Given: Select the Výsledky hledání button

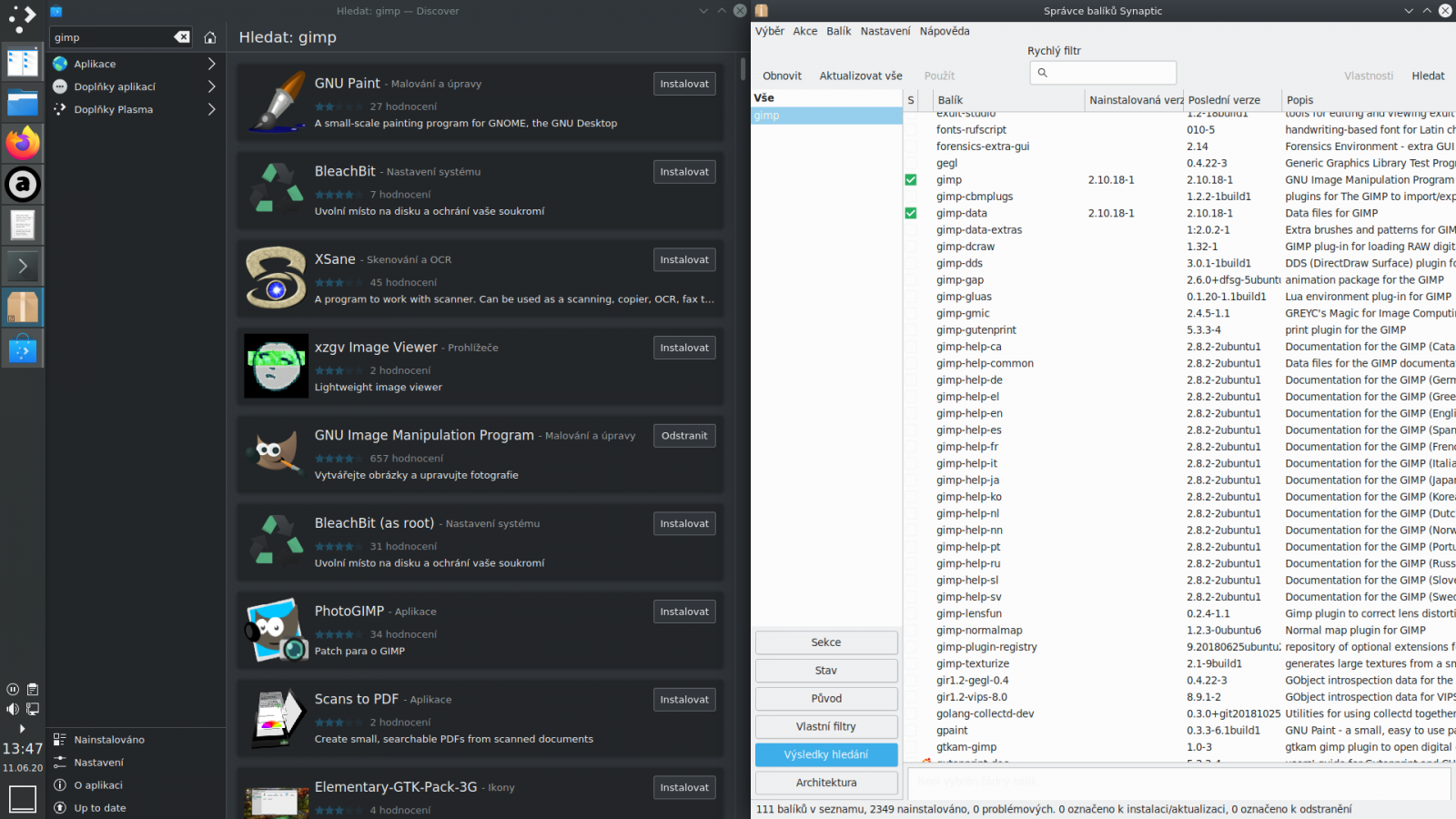Looking at the screenshot, I should (x=825, y=754).
